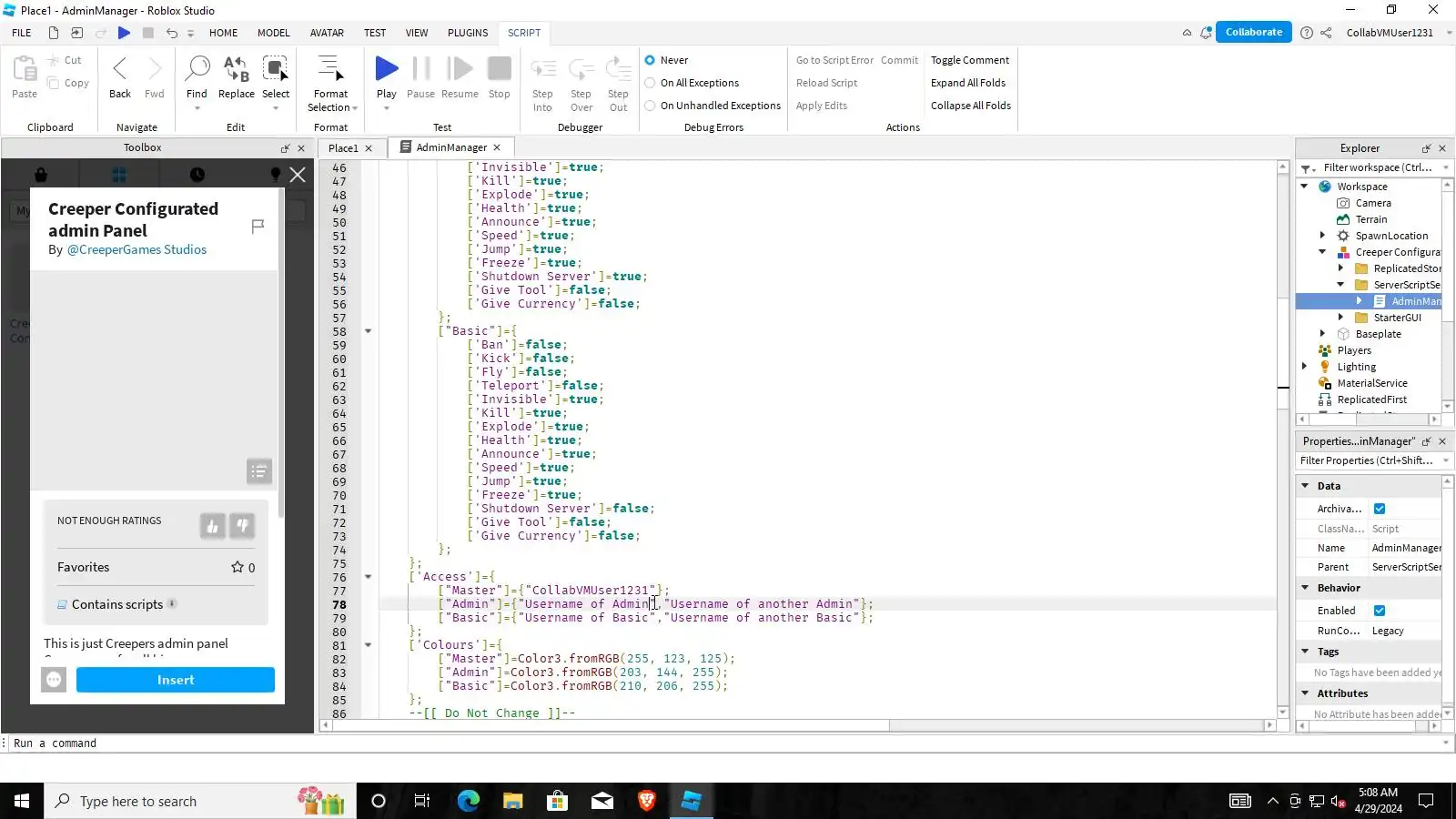Image resolution: width=1456 pixels, height=819 pixels.
Task: Toggle the Enabled property checkbox
Action: click(1380, 611)
